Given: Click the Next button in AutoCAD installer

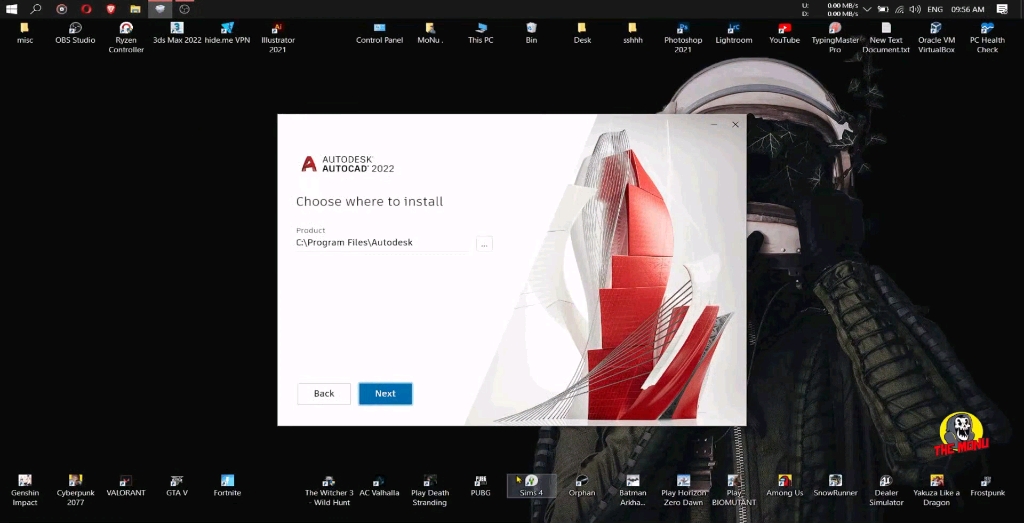Looking at the screenshot, I should click(385, 394).
